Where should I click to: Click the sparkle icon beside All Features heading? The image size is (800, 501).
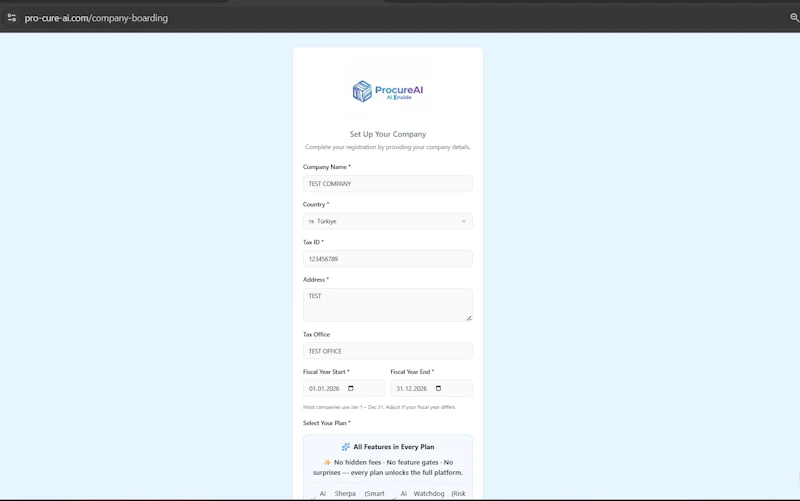[x=346, y=447]
